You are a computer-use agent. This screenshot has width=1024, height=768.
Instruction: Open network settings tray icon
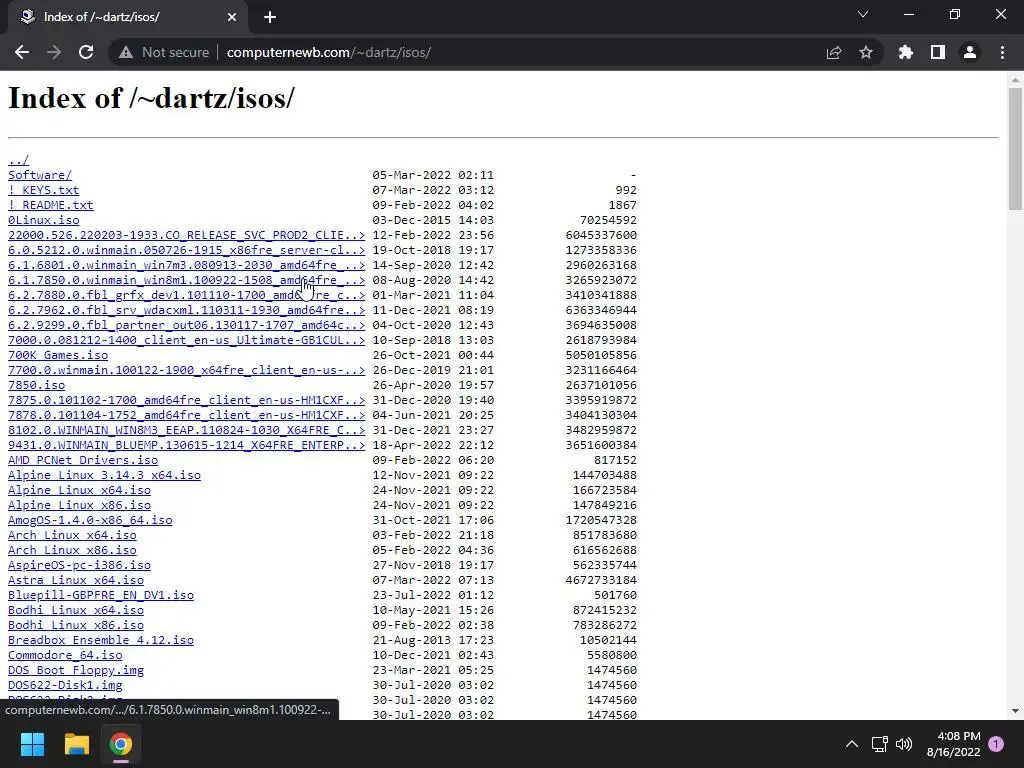point(879,744)
